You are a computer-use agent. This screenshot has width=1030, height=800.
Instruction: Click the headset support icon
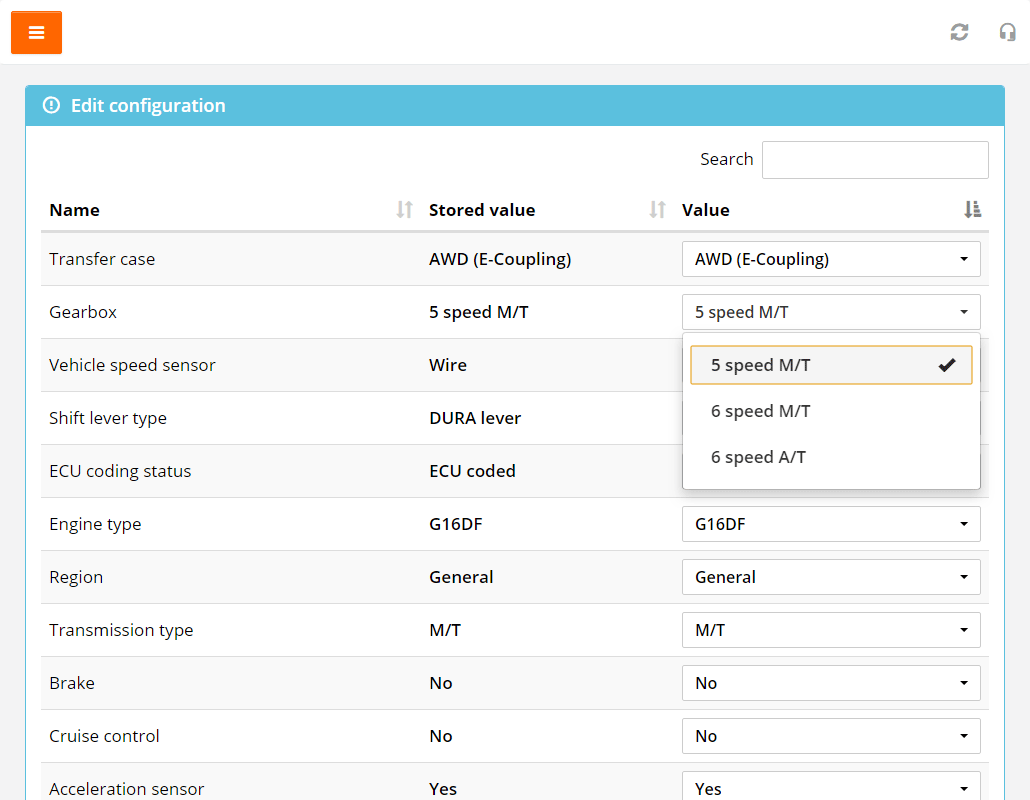[1007, 32]
